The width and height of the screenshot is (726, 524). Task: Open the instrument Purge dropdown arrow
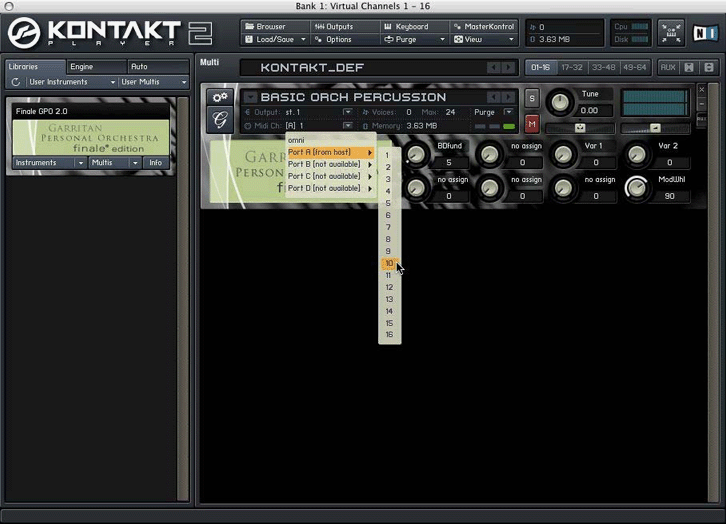click(x=508, y=112)
